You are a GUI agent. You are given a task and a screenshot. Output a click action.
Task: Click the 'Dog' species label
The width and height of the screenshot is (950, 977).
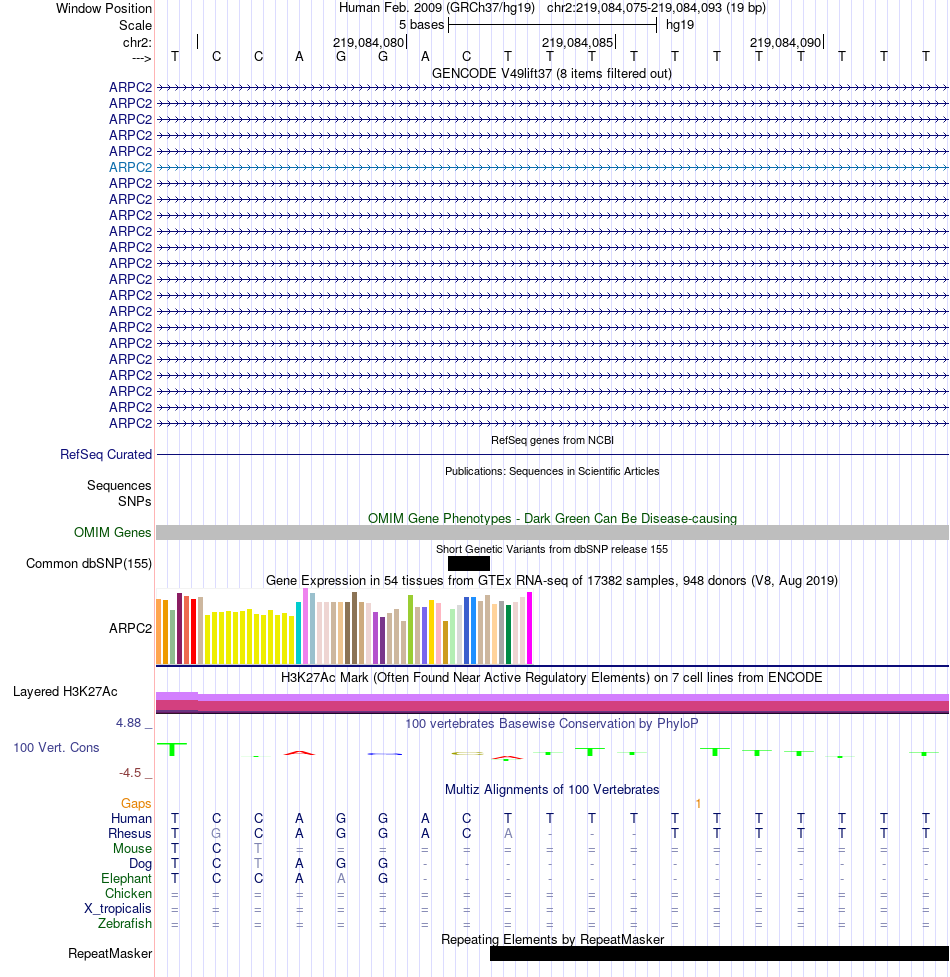(140, 864)
